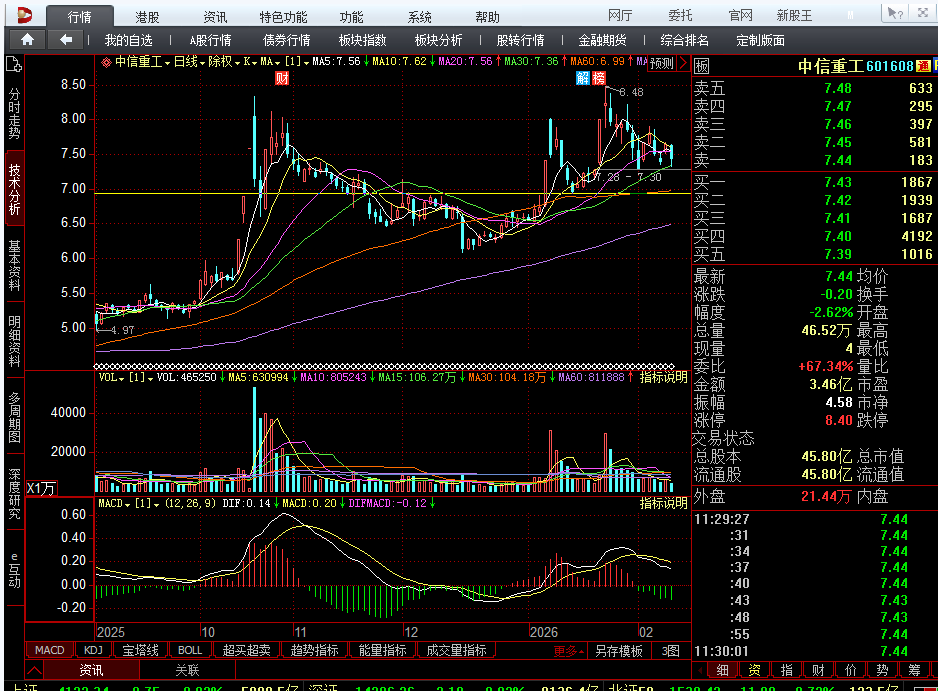Click the help cursor icon at top right

tap(894, 13)
